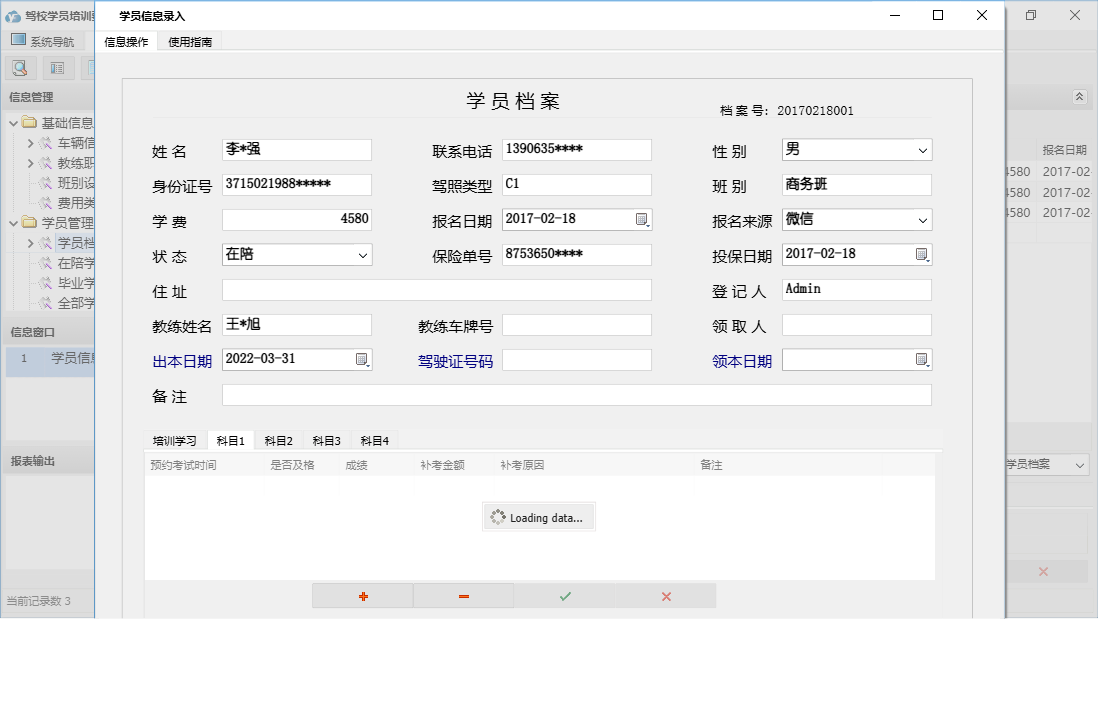Click the minus icon to delete a record
This screenshot has height=705, width=1098.
click(463, 595)
